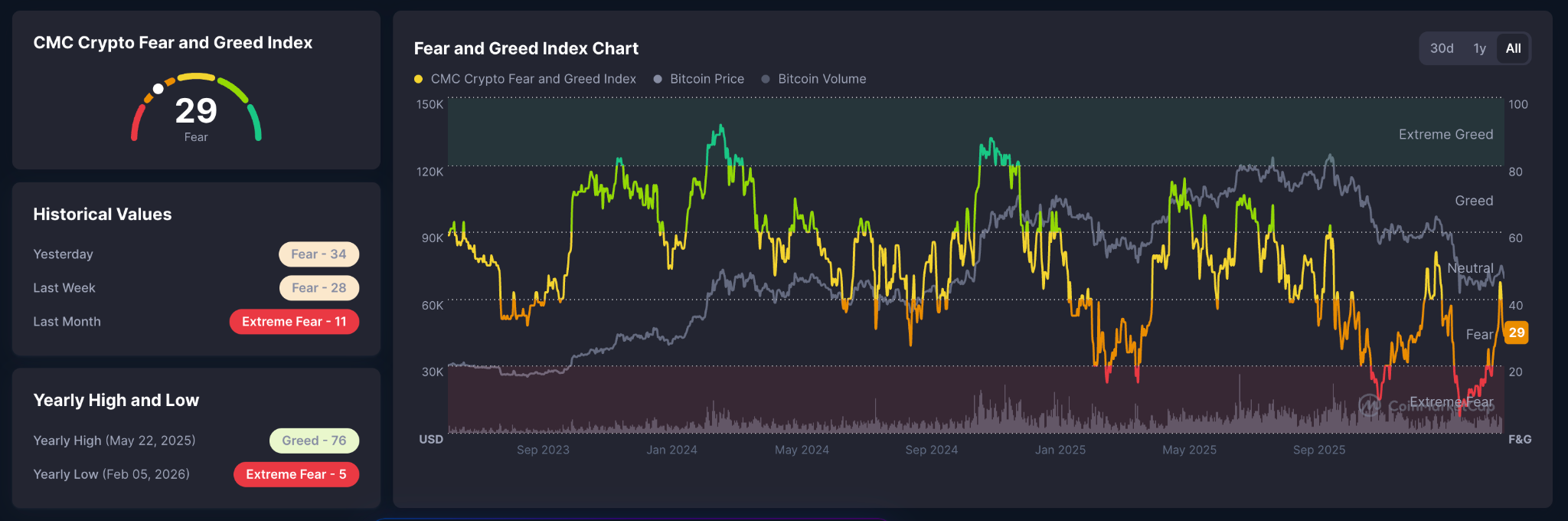This screenshot has width=1568, height=521.
Task: Click the Greed zone label on chart
Action: click(x=1474, y=201)
